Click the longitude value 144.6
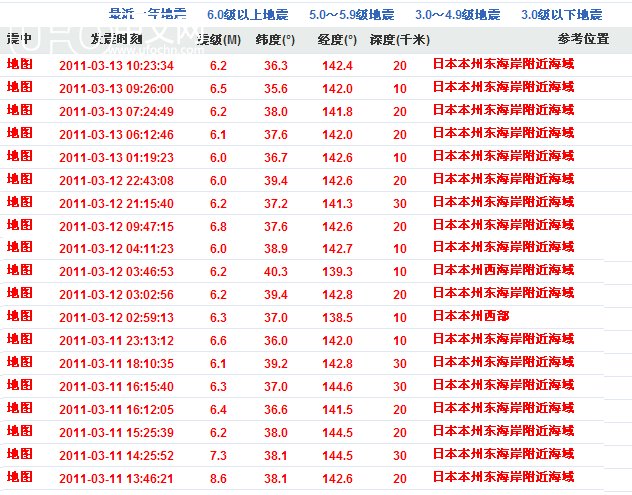This screenshot has width=632, height=495. [x=337, y=387]
